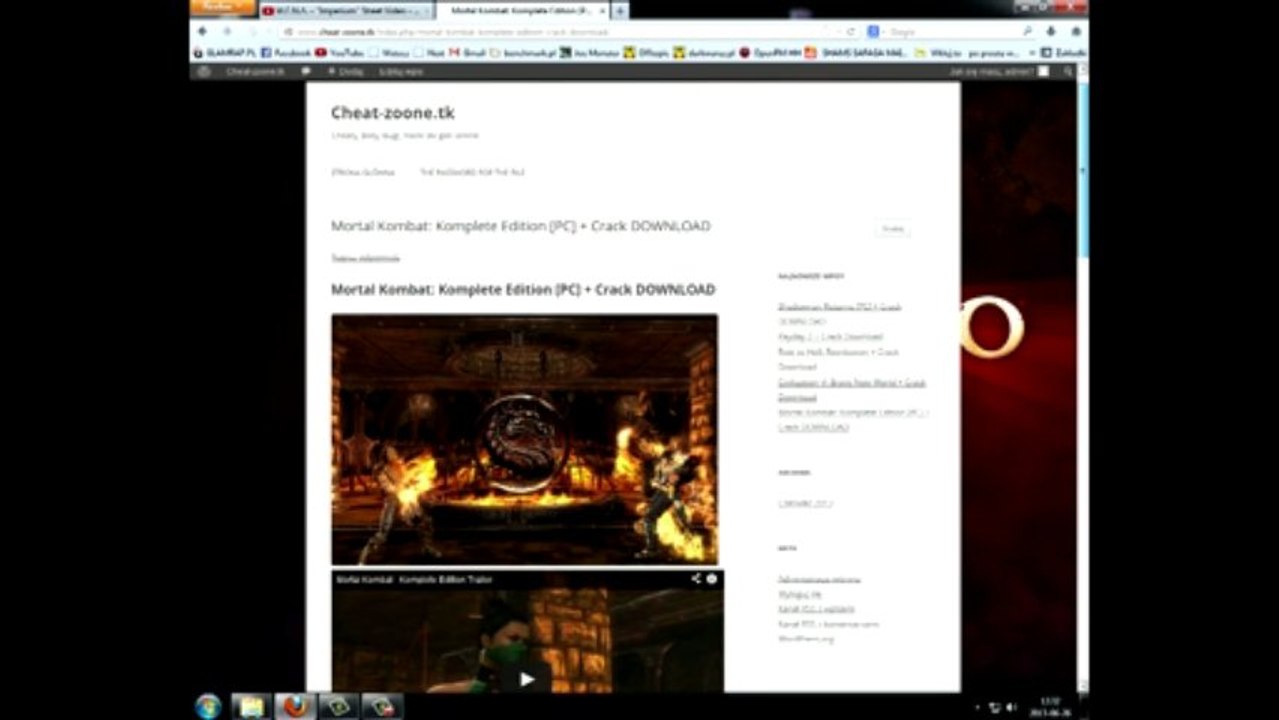Screen dimensions: 1279x720
Task: Close the Mortal Kombat tab
Action: pos(601,11)
